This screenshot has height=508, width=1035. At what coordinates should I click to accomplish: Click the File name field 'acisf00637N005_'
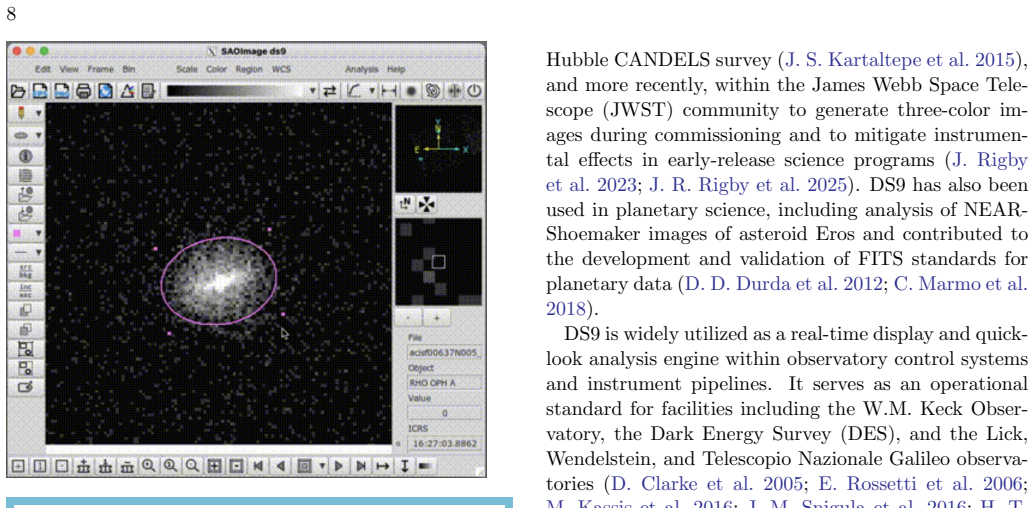coord(445,353)
